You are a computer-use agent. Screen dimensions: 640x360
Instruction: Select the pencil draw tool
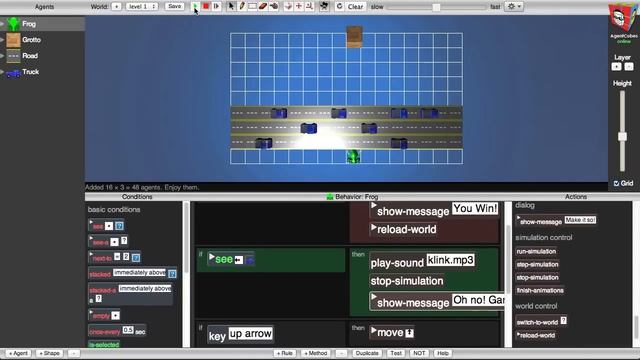coord(242,6)
